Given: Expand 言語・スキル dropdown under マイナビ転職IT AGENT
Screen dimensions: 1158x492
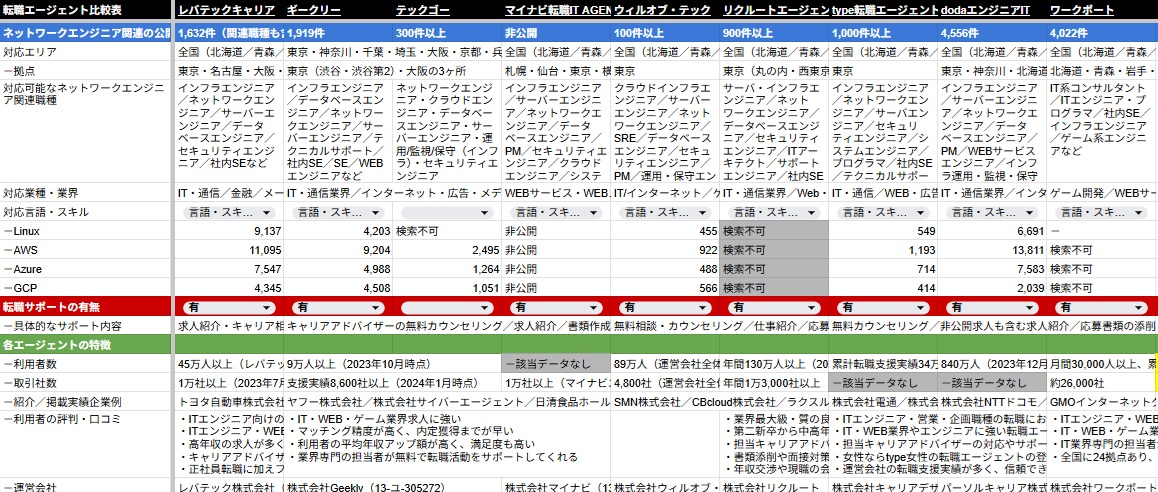Looking at the screenshot, I should click(x=556, y=212).
